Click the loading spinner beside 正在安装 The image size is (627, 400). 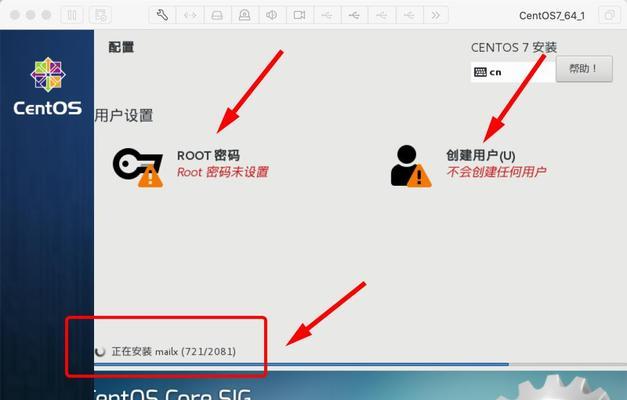[x=100, y=352]
